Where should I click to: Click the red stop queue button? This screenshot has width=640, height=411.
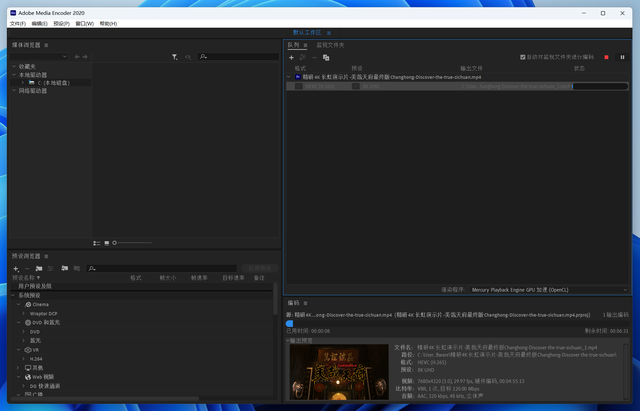[x=606, y=57]
